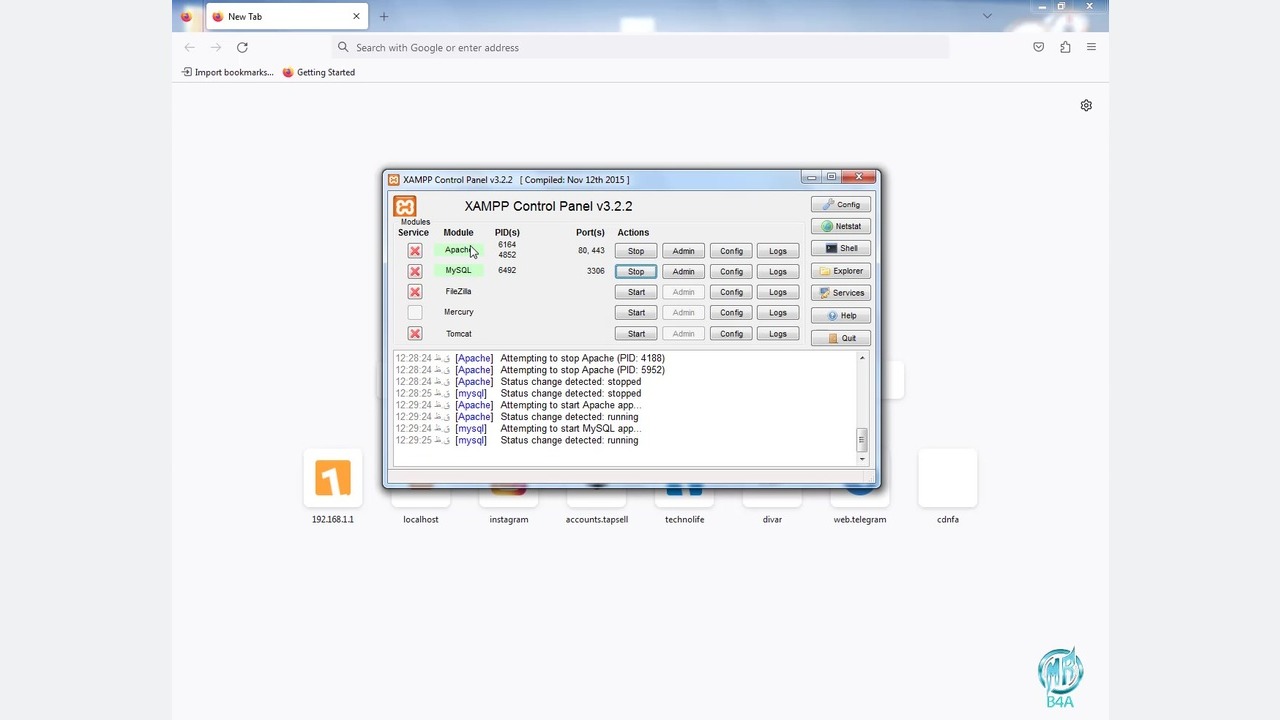View the MySQL Logs
Screen dimensions: 1280x720
[x=778, y=271]
